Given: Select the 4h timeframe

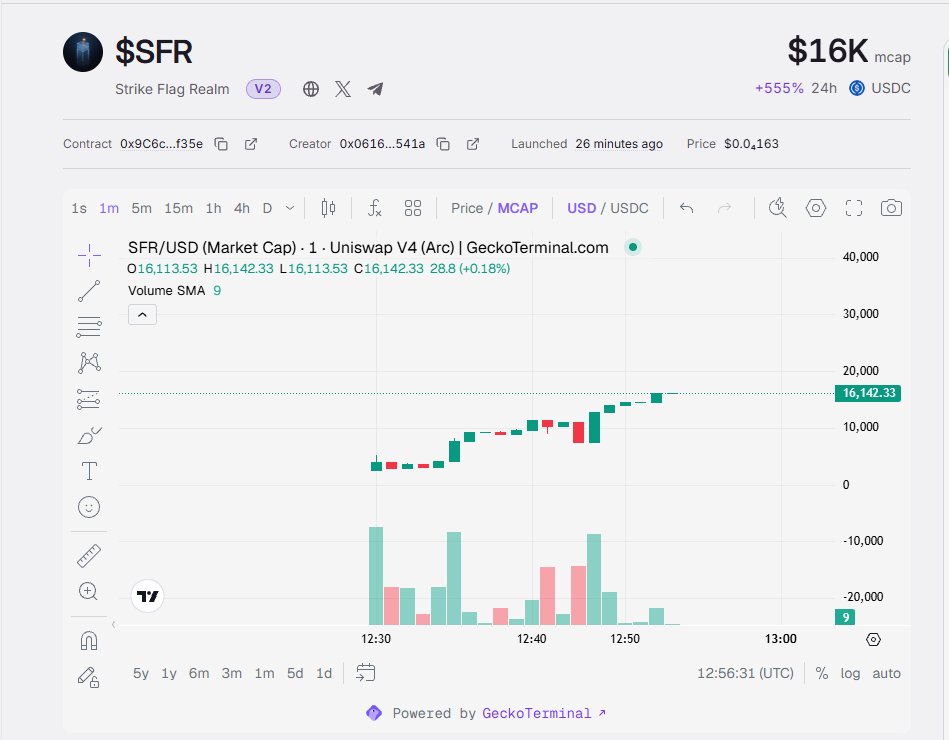Looking at the screenshot, I should (241, 208).
